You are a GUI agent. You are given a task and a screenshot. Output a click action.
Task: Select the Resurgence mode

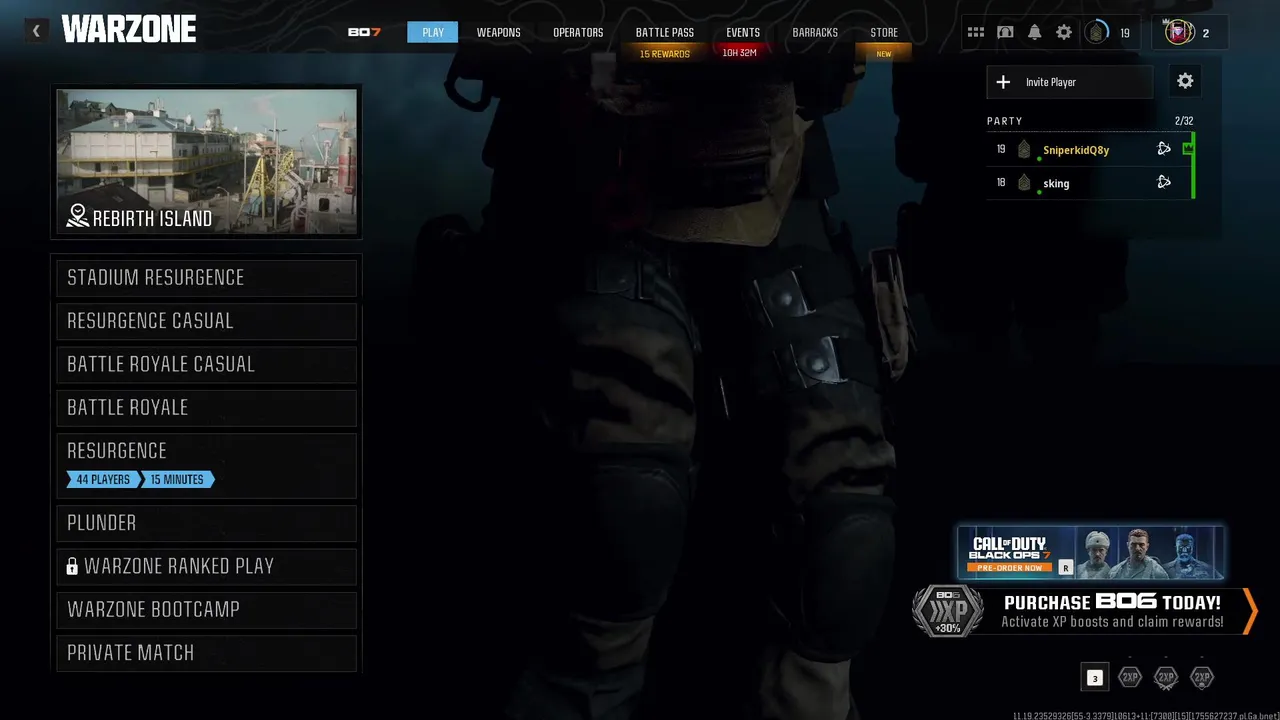[207, 465]
